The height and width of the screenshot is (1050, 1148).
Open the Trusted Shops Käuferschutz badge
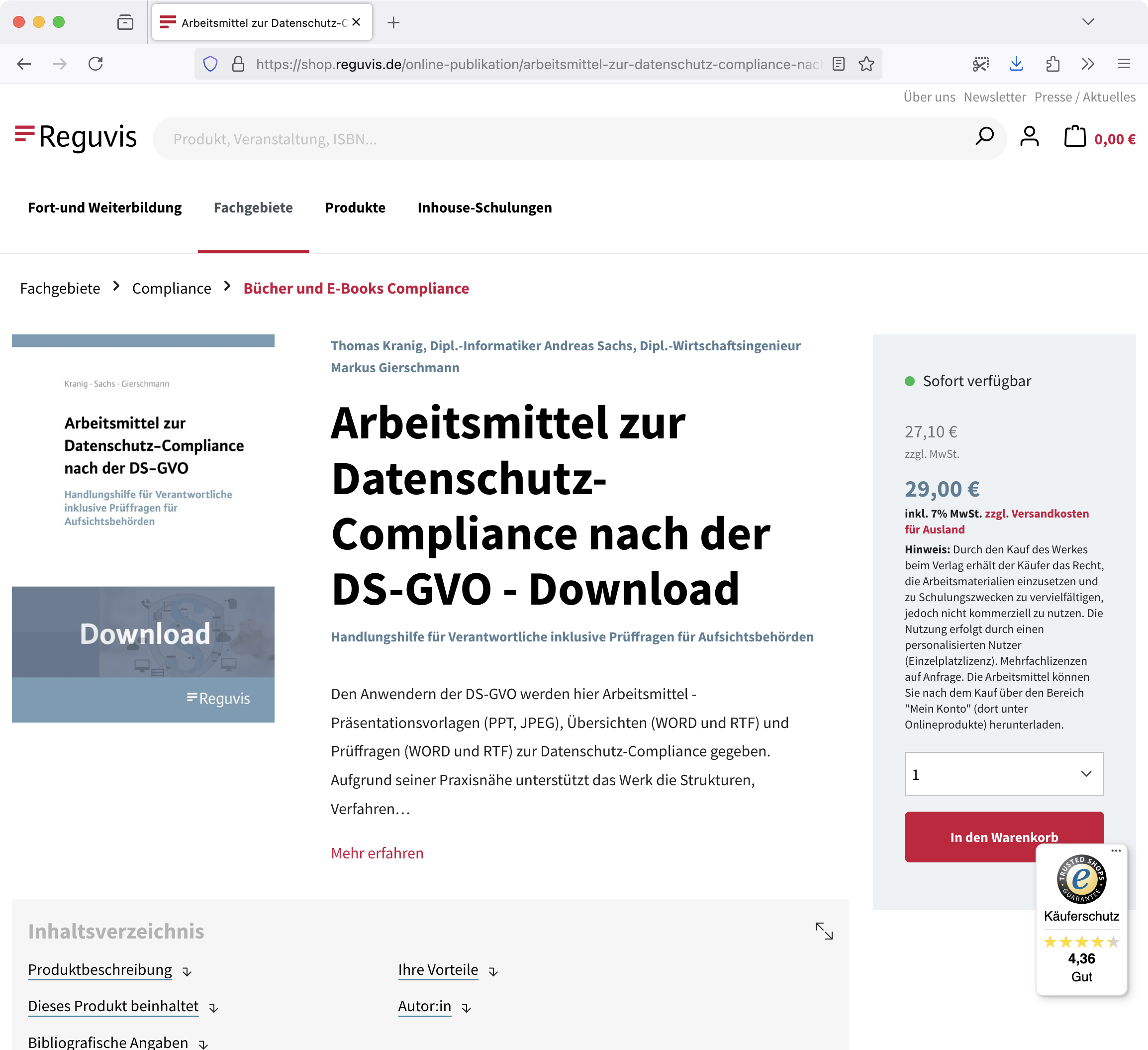click(1081, 920)
